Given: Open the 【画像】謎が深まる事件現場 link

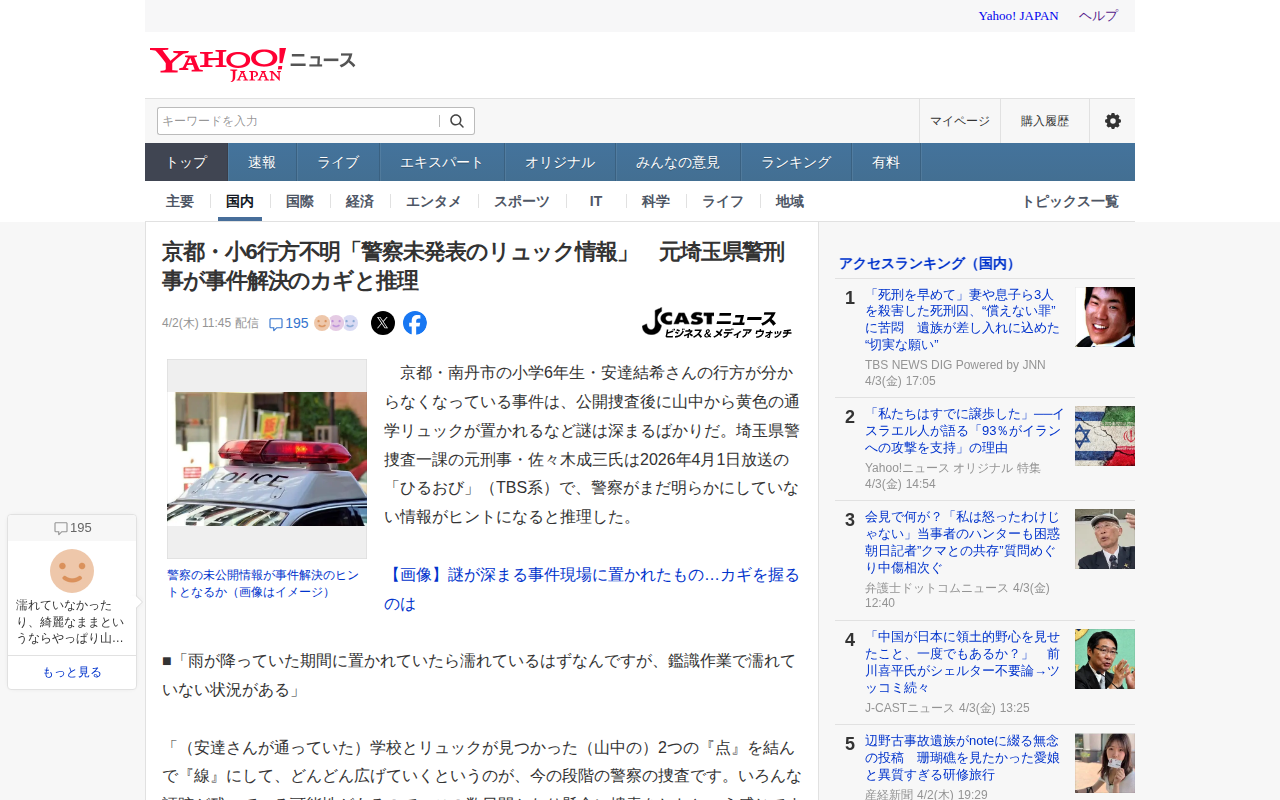Looking at the screenshot, I should (592, 589).
